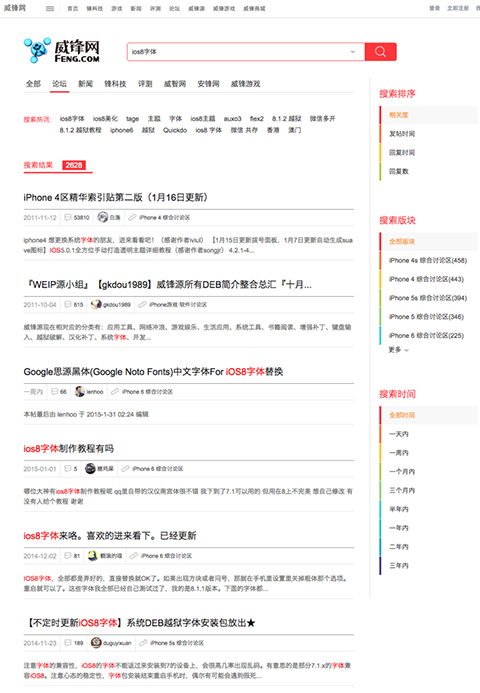Viewport: 480px width, 693px height.
Task: Open the 安锋网 search category tab
Action: pyautogui.click(x=208, y=84)
